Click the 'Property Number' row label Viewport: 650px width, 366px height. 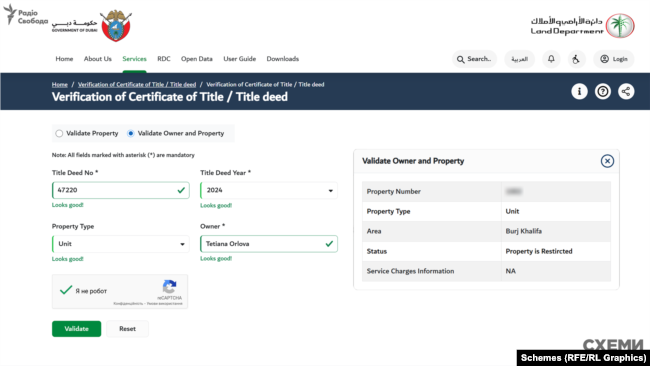pos(393,191)
